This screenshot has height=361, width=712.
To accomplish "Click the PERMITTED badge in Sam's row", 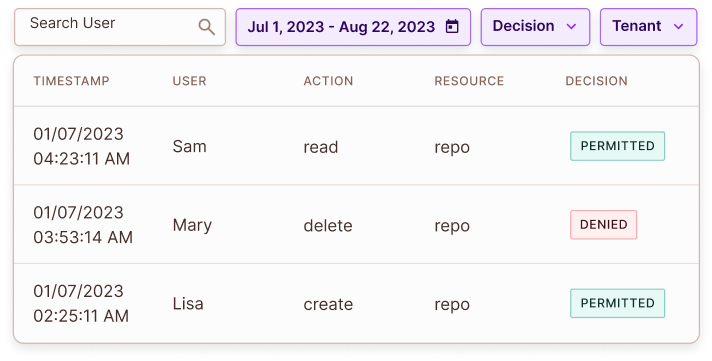I will pyautogui.click(x=618, y=146).
